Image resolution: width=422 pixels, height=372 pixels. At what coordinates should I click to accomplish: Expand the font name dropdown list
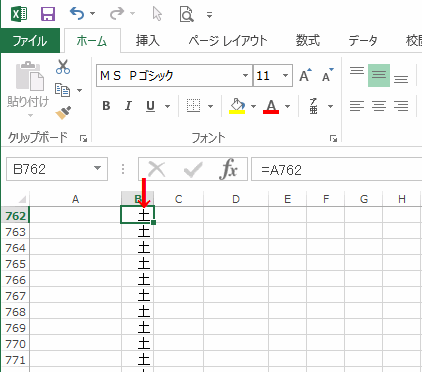click(245, 76)
